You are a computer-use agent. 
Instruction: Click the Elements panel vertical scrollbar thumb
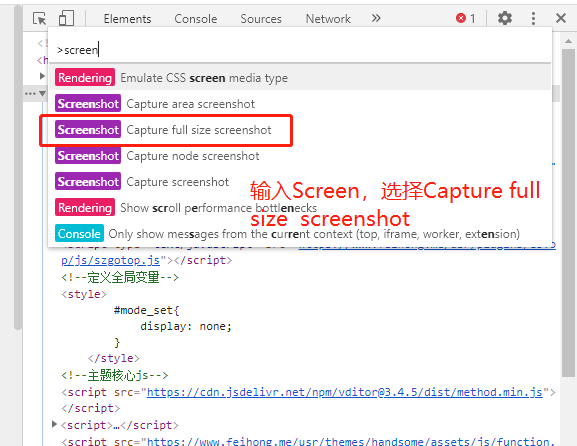569,213
